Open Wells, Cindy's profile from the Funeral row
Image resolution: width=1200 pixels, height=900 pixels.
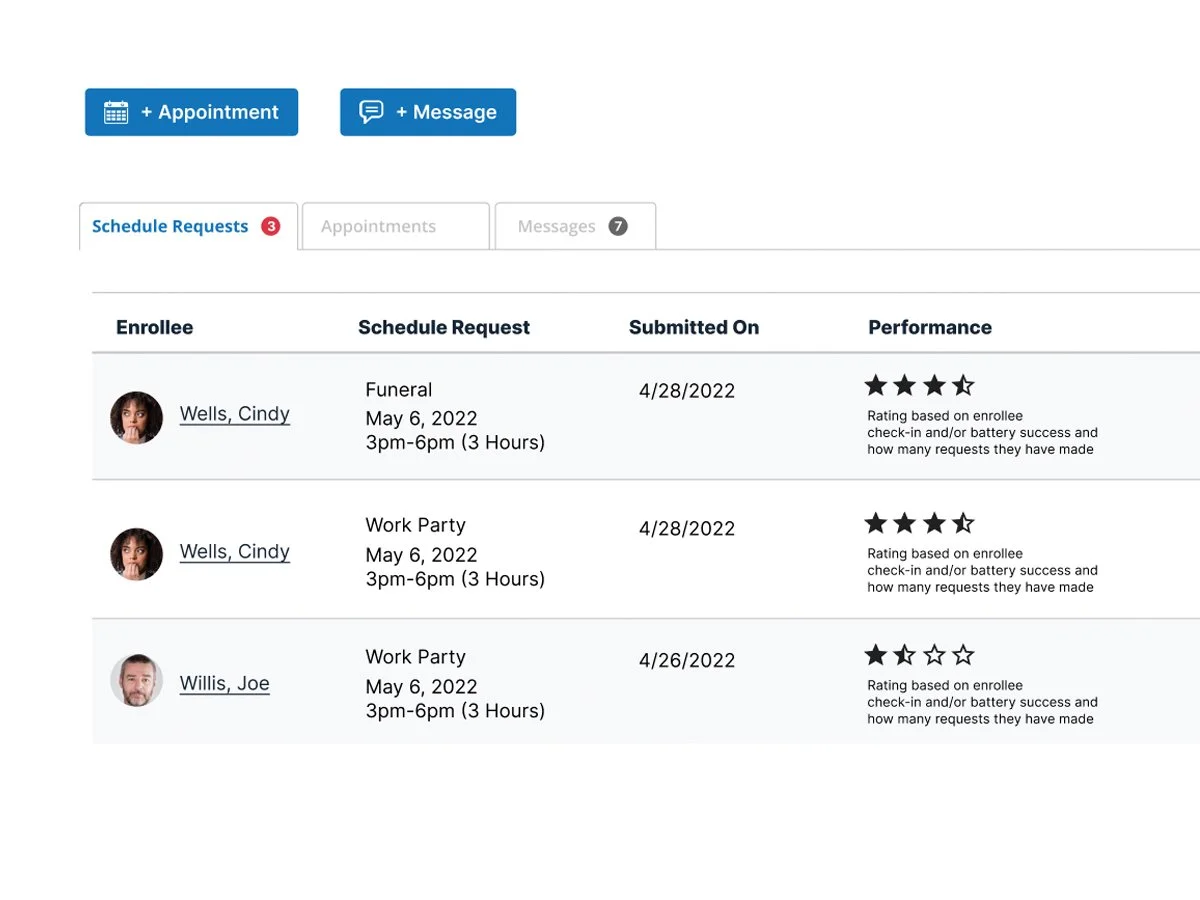[234, 414]
